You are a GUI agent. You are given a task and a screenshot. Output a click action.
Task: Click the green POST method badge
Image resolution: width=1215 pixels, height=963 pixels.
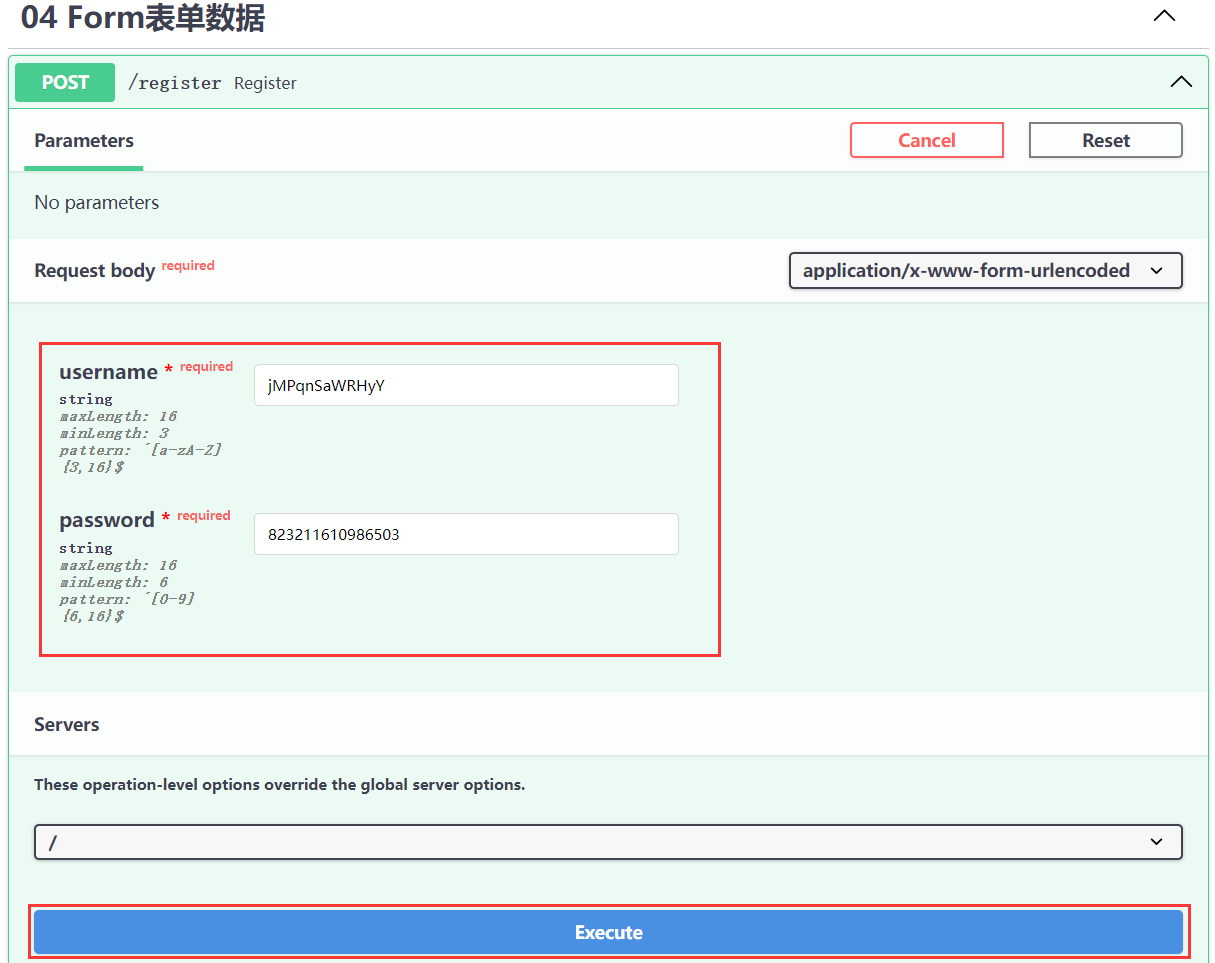65,83
